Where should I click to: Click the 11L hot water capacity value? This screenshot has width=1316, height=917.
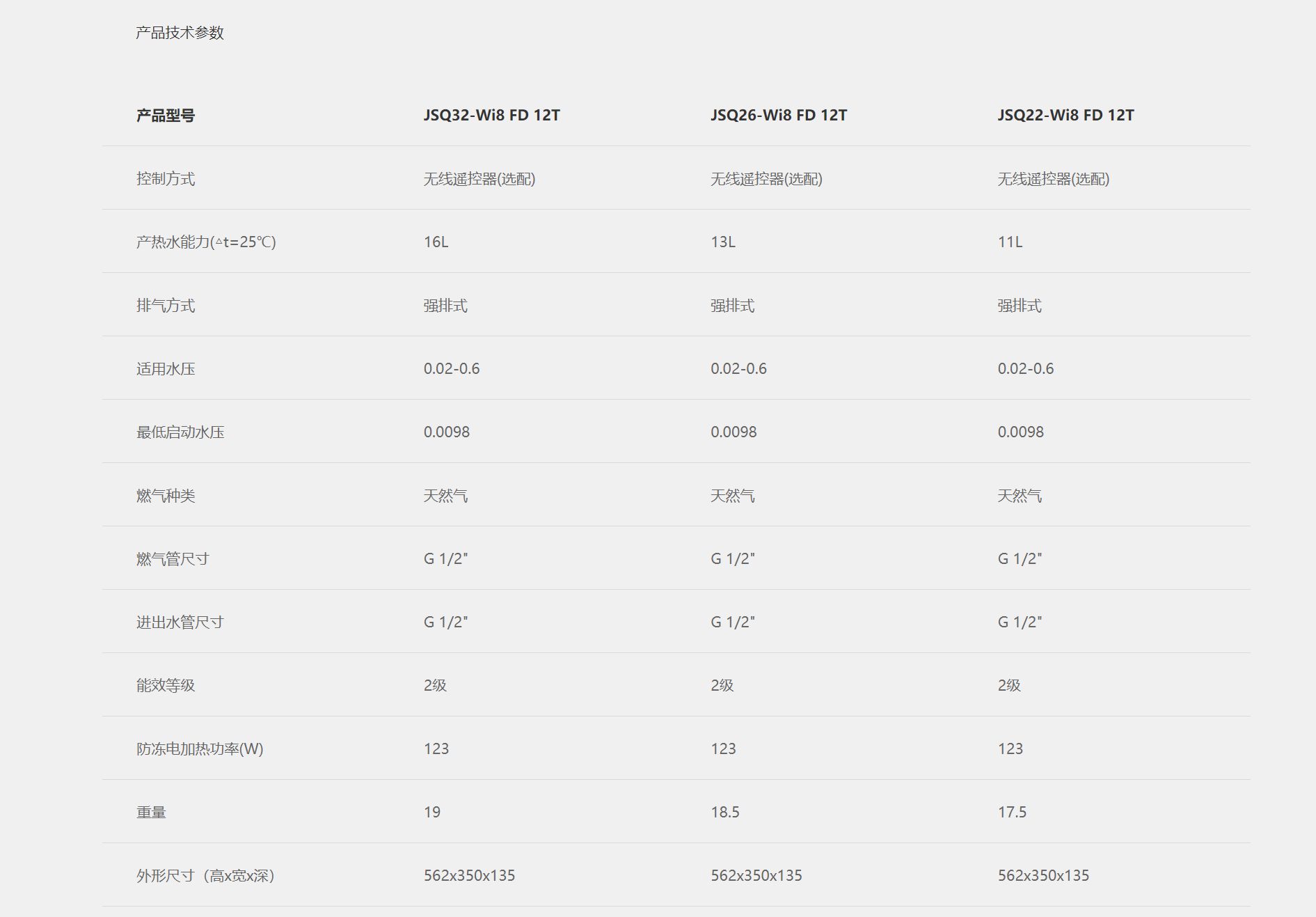[x=1010, y=242]
